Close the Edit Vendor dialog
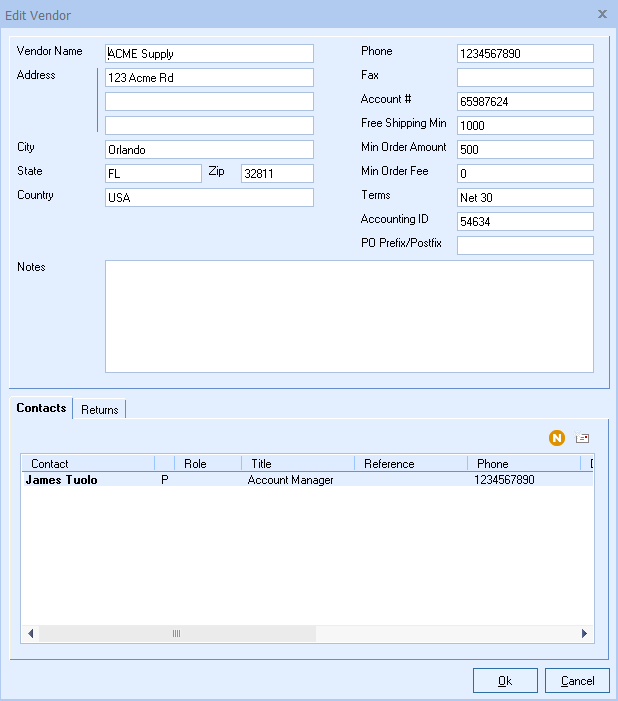The height and width of the screenshot is (701, 618). (602, 14)
